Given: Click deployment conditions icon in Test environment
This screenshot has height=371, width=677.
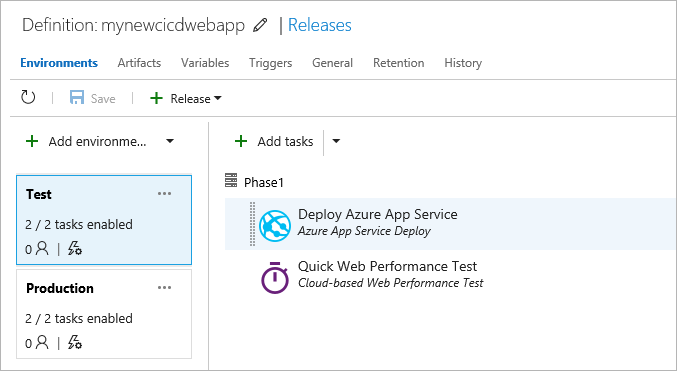Looking at the screenshot, I should coord(75,249).
